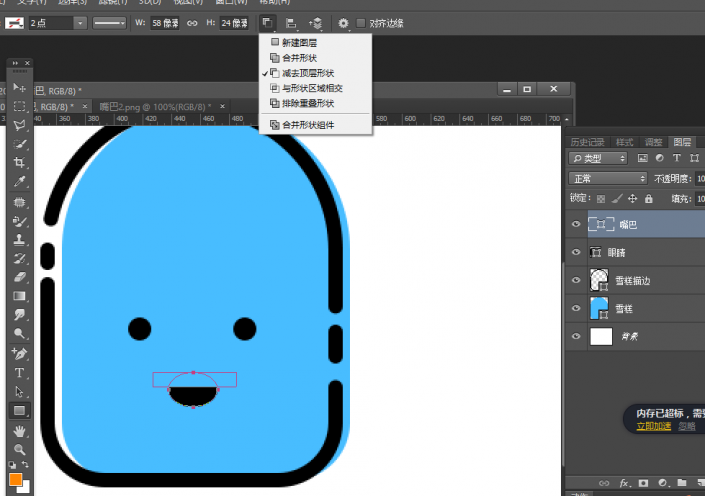Select the Hand tool
Image resolution: width=705 pixels, height=496 pixels.
pos(19,431)
